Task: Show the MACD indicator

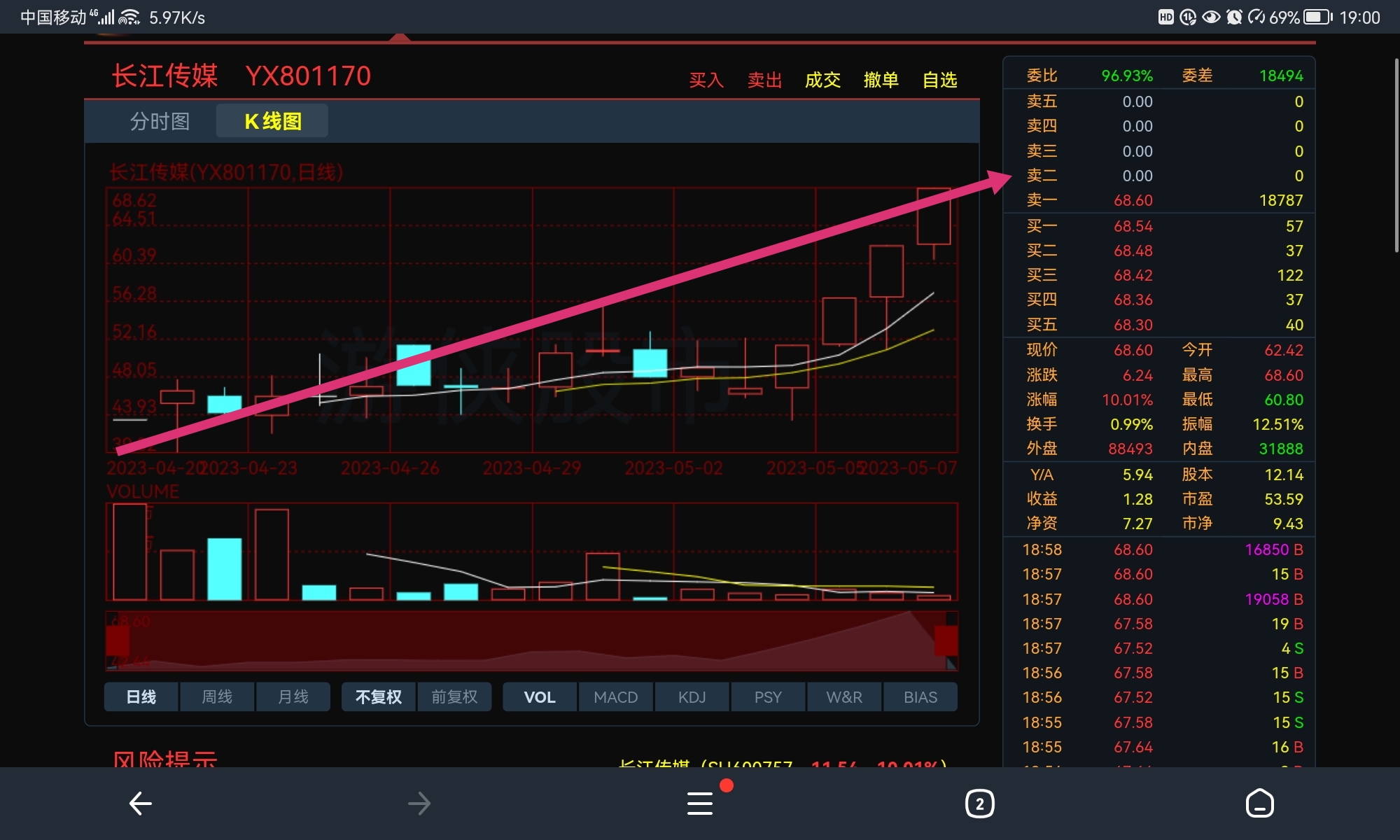Action: [616, 697]
